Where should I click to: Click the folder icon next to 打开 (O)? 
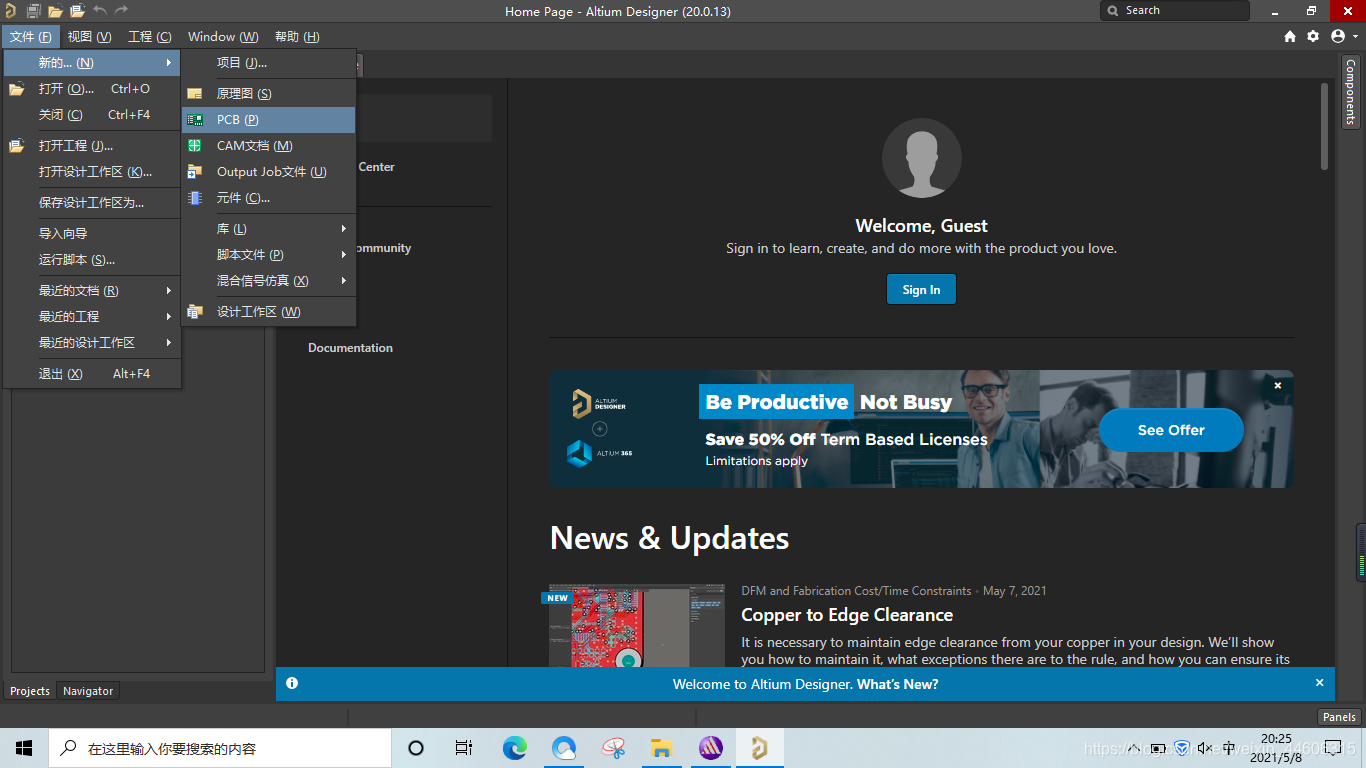(17, 89)
